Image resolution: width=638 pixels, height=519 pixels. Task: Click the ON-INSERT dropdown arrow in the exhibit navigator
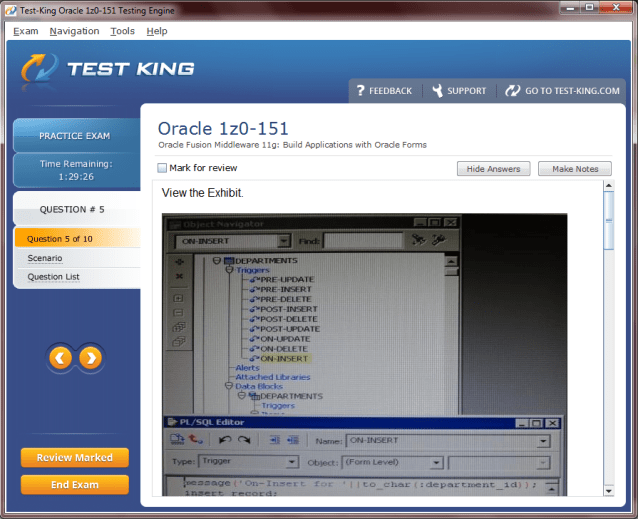(x=284, y=241)
